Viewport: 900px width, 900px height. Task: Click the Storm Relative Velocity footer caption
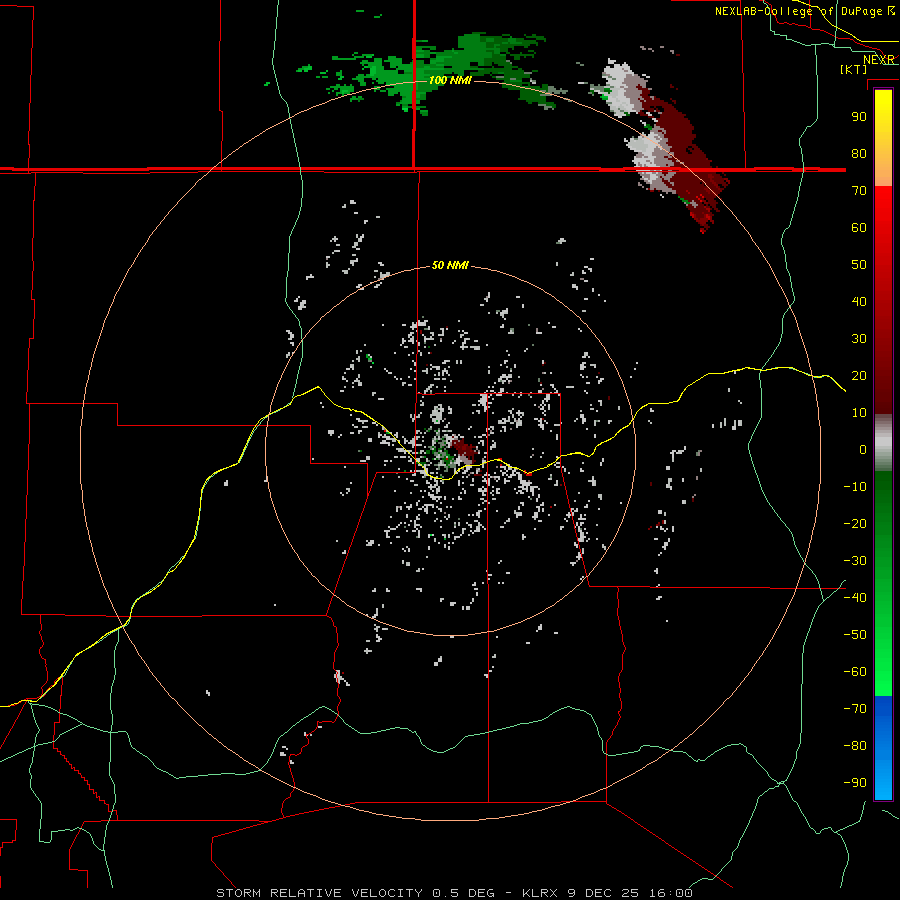(454, 893)
